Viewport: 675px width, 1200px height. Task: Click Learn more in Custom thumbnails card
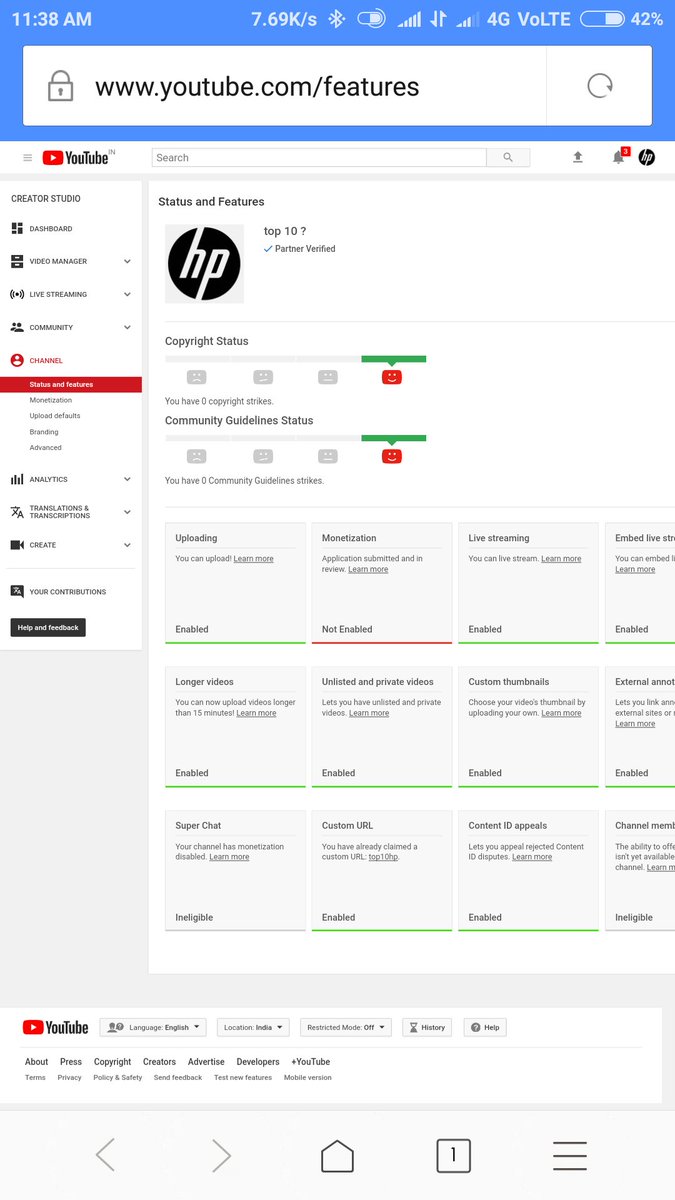coord(561,713)
